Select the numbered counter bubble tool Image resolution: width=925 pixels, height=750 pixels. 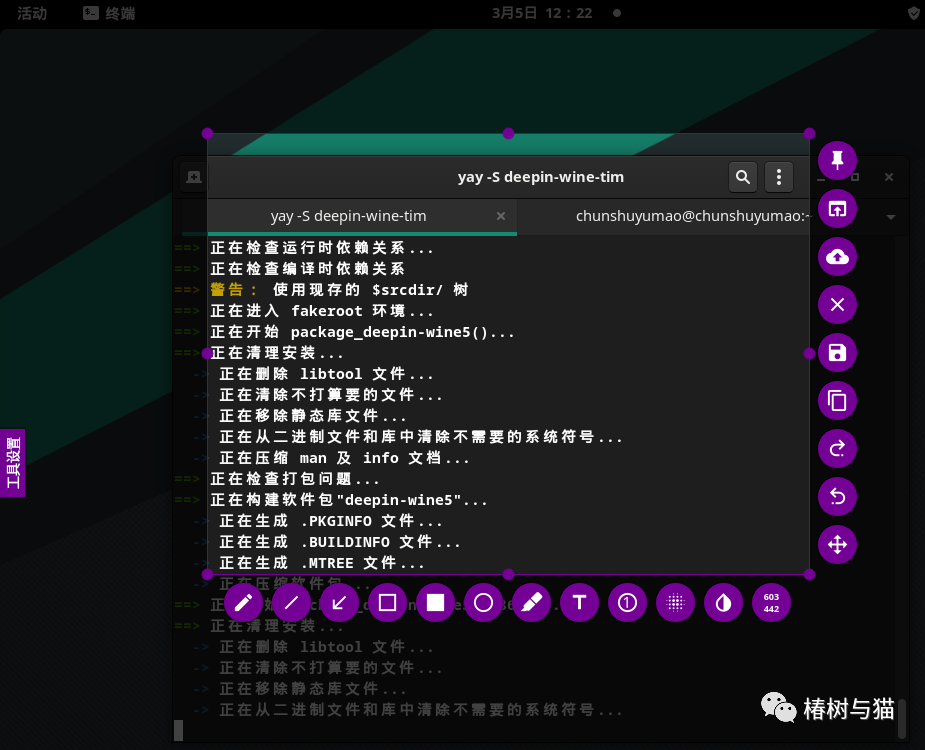627,602
